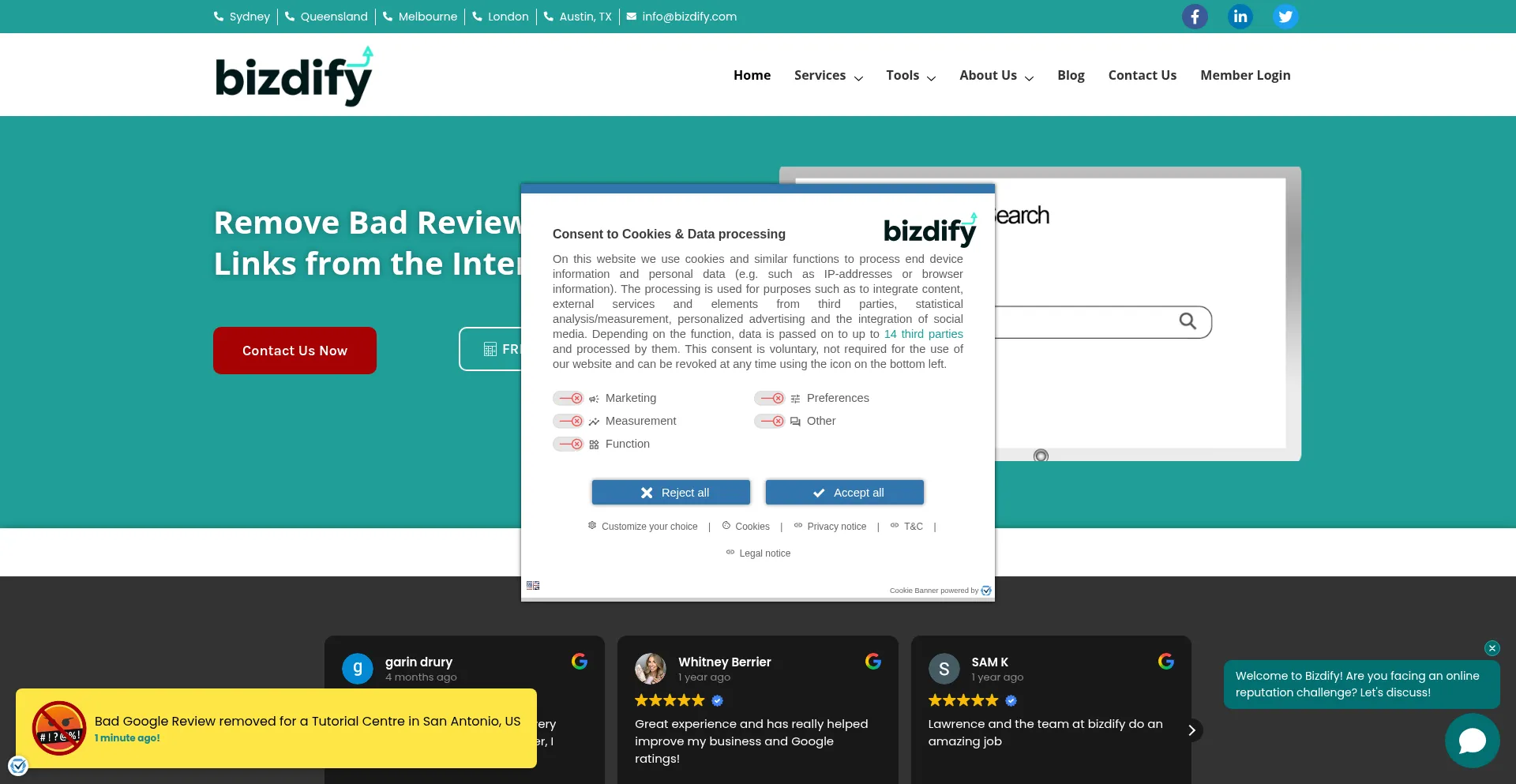
Task: Click the bizdify header logo
Action: [294, 76]
